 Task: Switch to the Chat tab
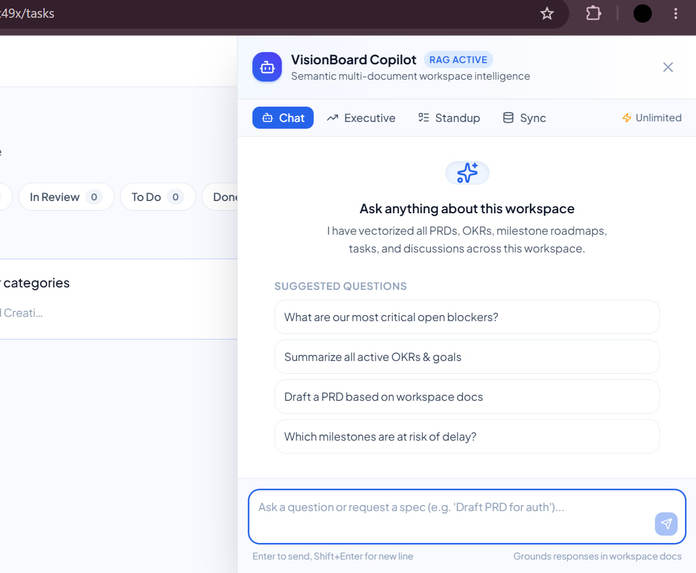pos(283,118)
